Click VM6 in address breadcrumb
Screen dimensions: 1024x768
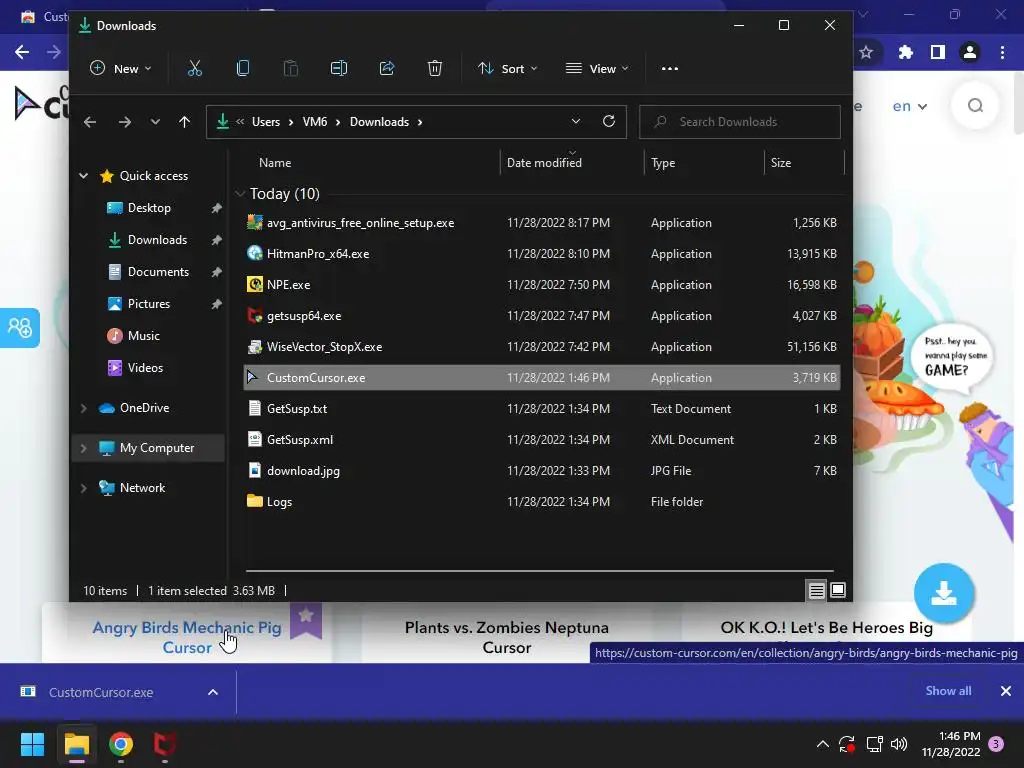(x=315, y=122)
